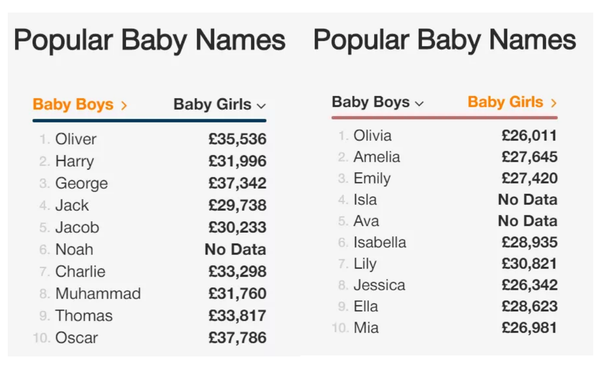Click the left Popular Baby Names heading
The width and height of the screenshot is (600, 368).
coord(150,40)
